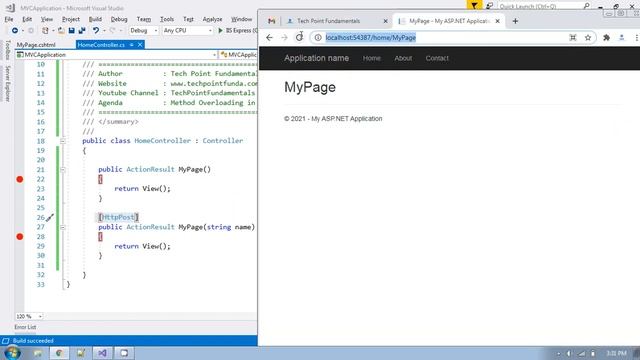Open the File menu
640x360 pixels.
tap(9, 19)
